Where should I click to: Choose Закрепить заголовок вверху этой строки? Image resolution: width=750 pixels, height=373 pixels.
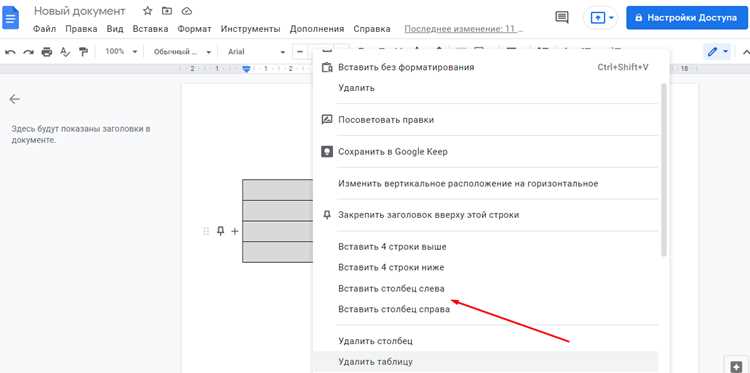485,215
